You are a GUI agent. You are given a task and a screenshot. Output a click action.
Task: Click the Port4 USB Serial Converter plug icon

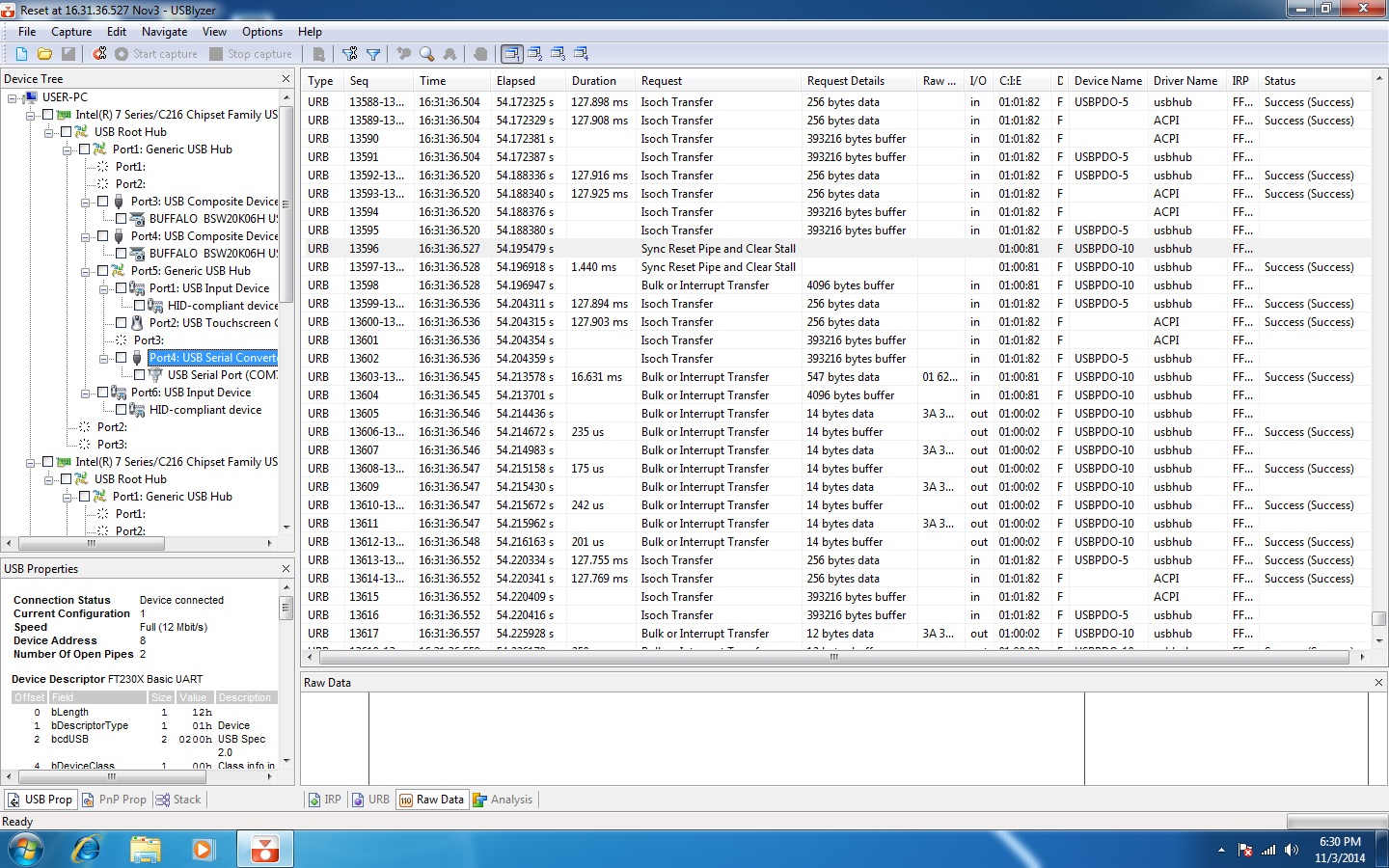(137, 358)
